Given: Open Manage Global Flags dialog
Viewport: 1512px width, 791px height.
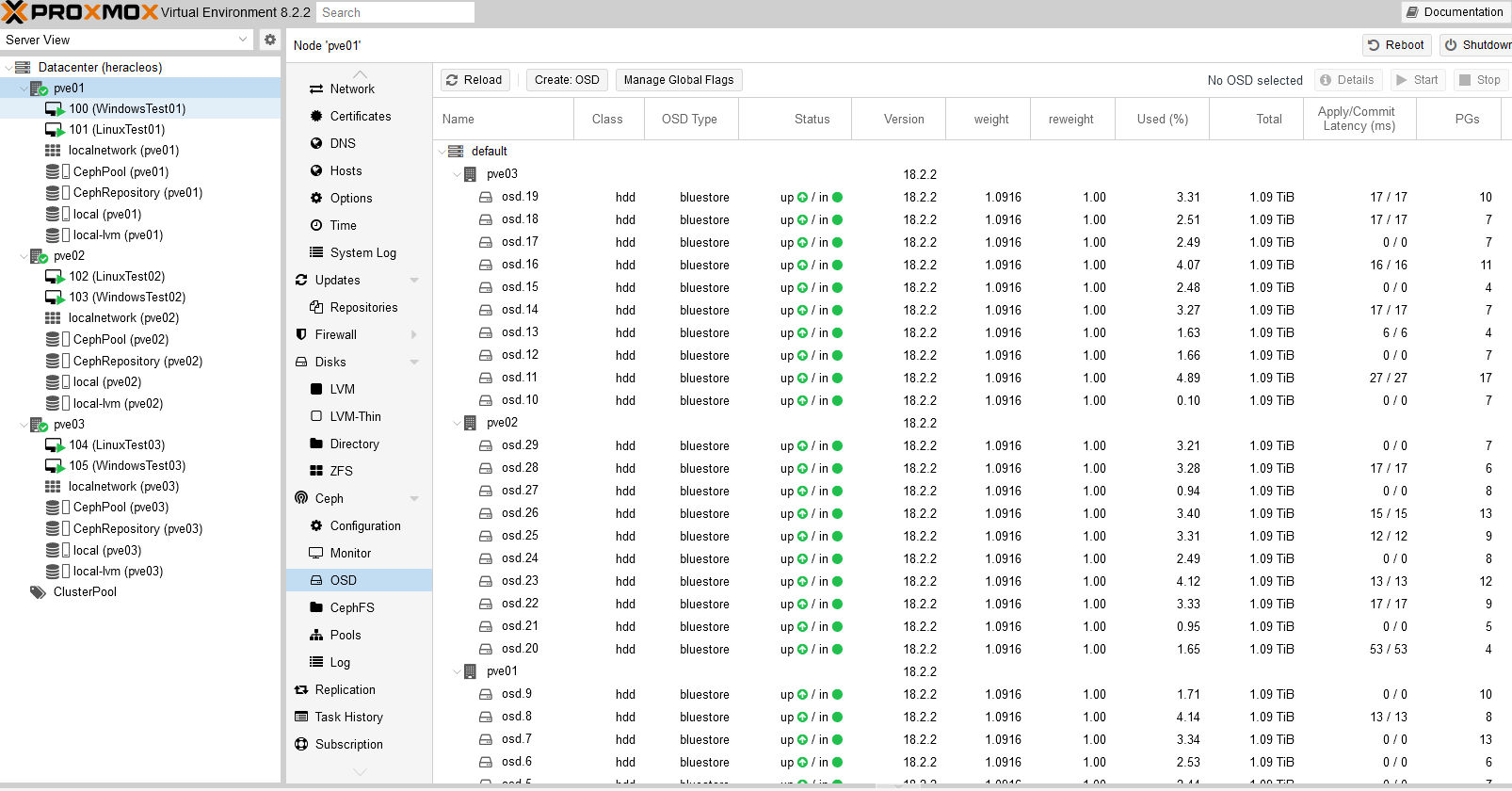Looking at the screenshot, I should [x=678, y=80].
